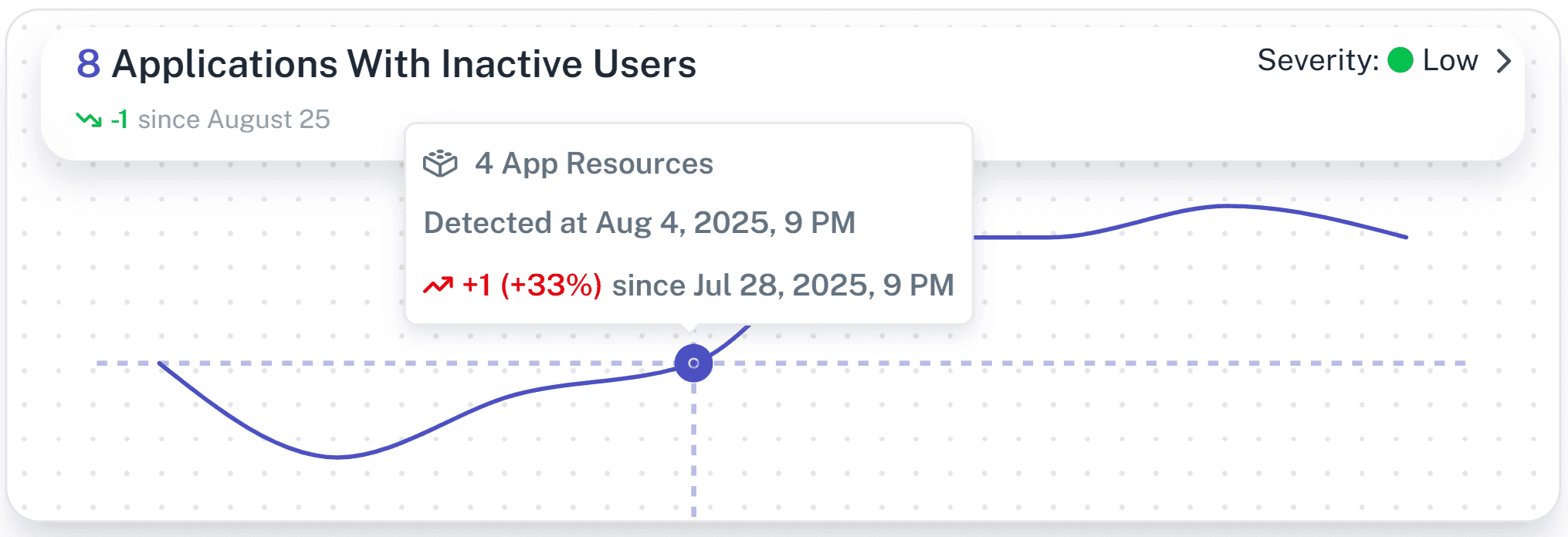The image size is (1568, 537).
Task: Click the number 8 count
Action: 88,63
